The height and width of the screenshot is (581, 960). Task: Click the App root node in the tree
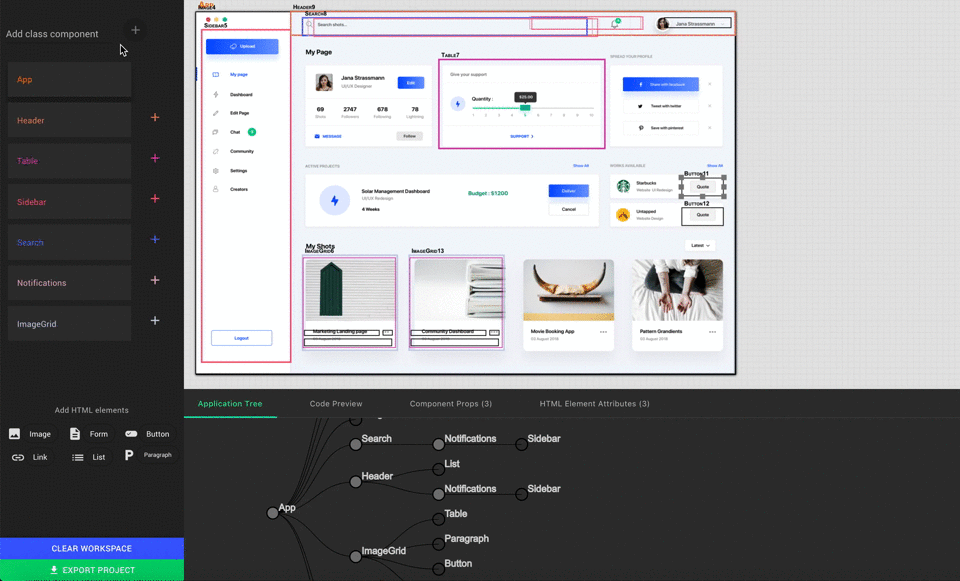point(272,513)
